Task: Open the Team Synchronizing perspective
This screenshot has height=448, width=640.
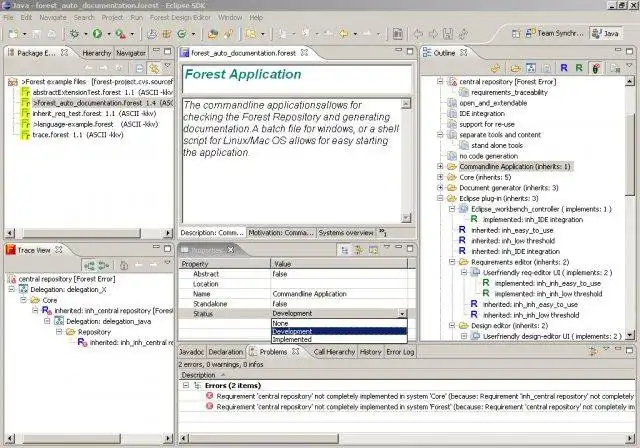Action: [554, 33]
